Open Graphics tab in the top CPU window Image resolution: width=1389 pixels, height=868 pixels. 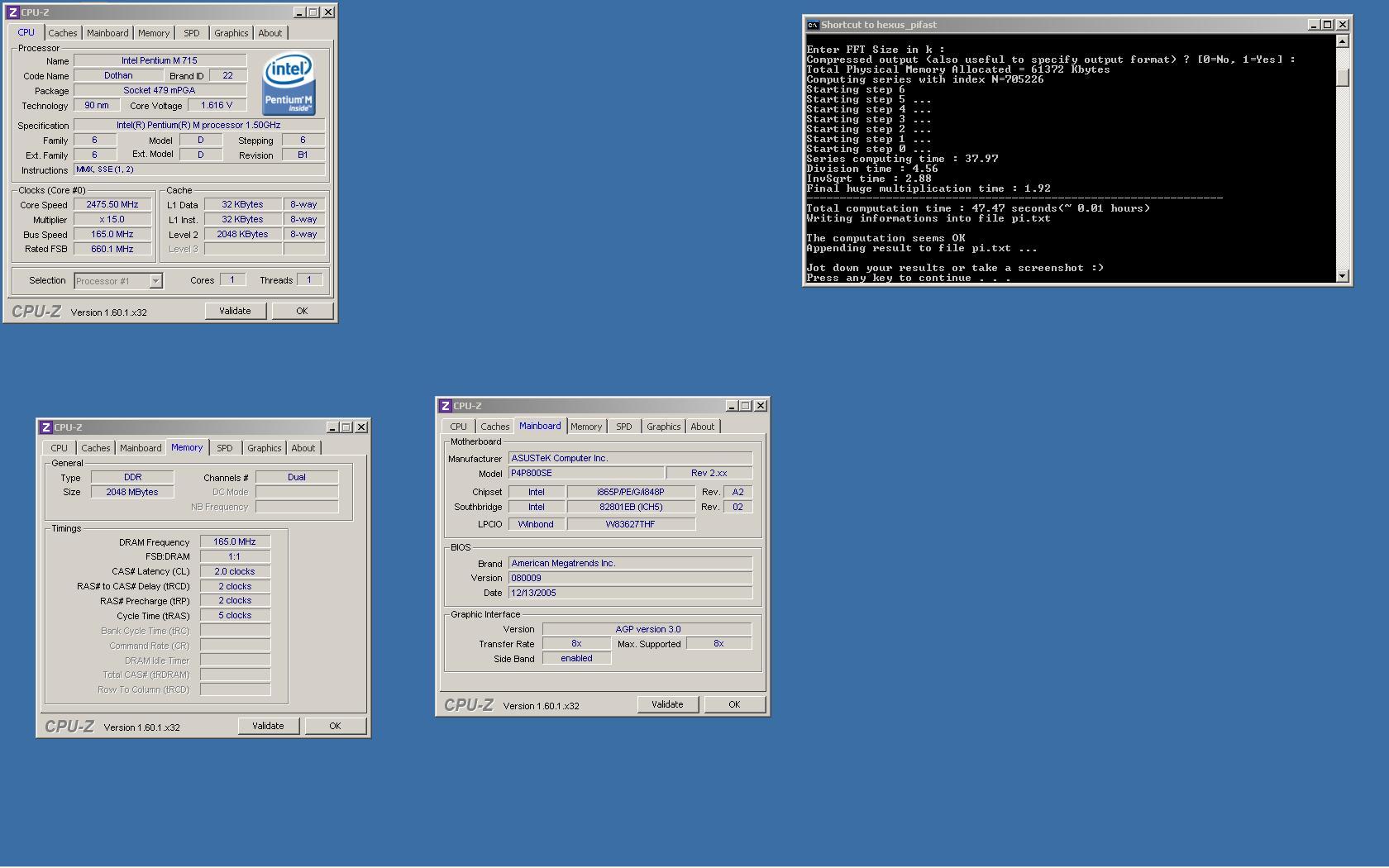[231, 33]
